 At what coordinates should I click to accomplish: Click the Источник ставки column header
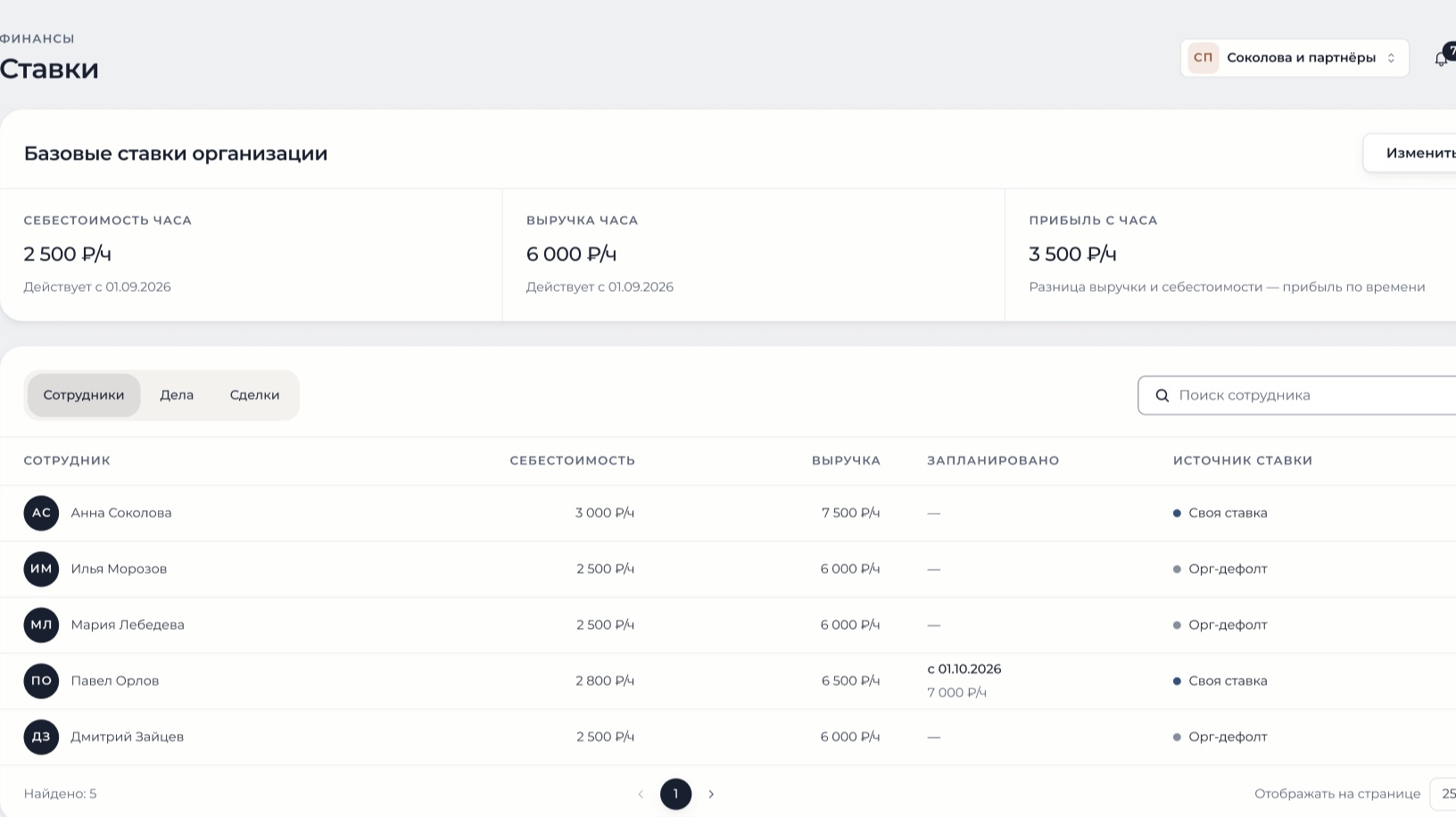1243,461
